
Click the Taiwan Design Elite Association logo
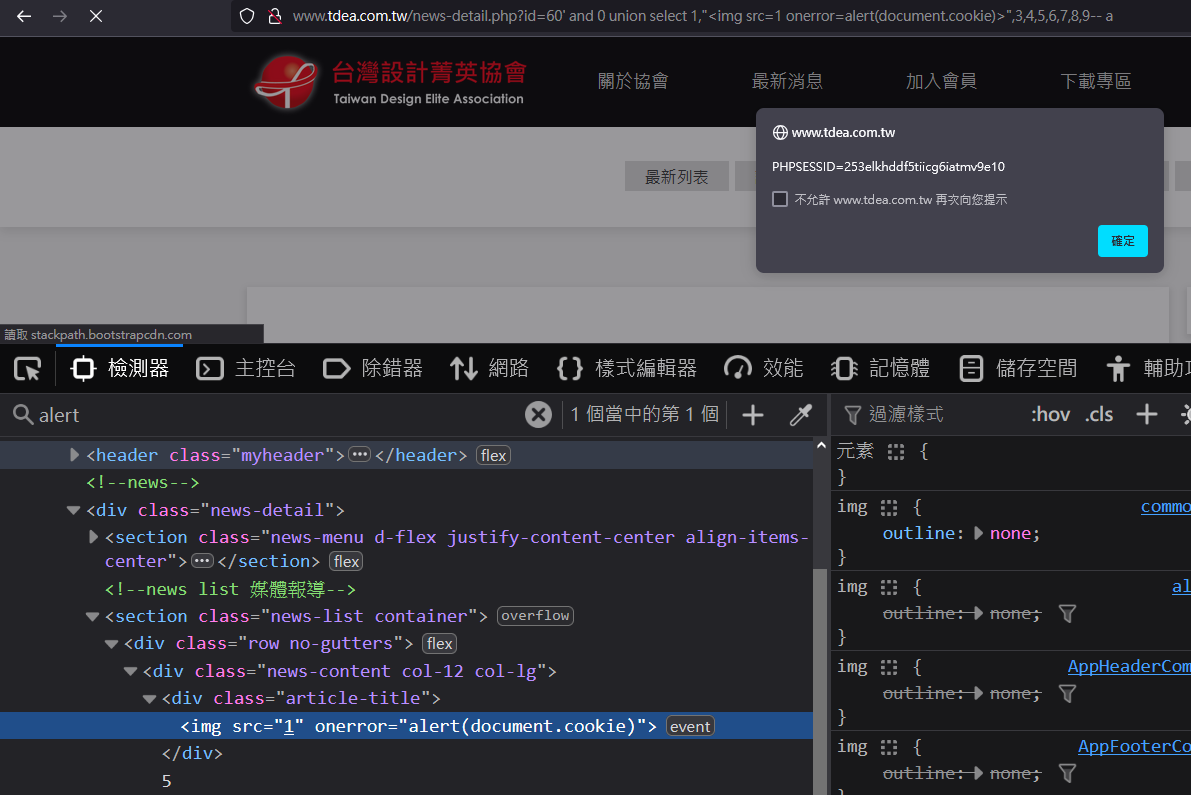tap(390, 81)
